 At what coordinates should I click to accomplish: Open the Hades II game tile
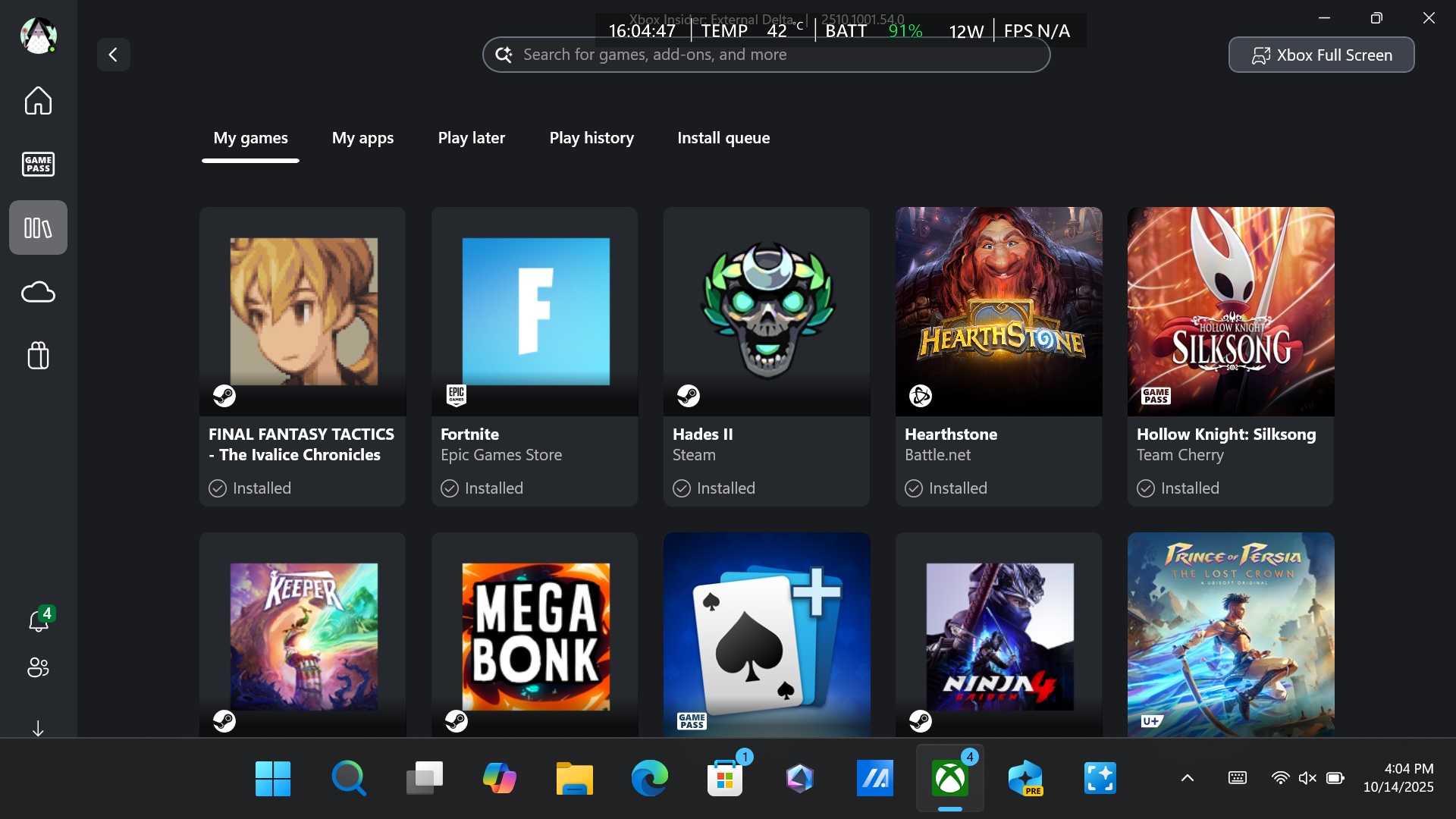click(x=766, y=356)
